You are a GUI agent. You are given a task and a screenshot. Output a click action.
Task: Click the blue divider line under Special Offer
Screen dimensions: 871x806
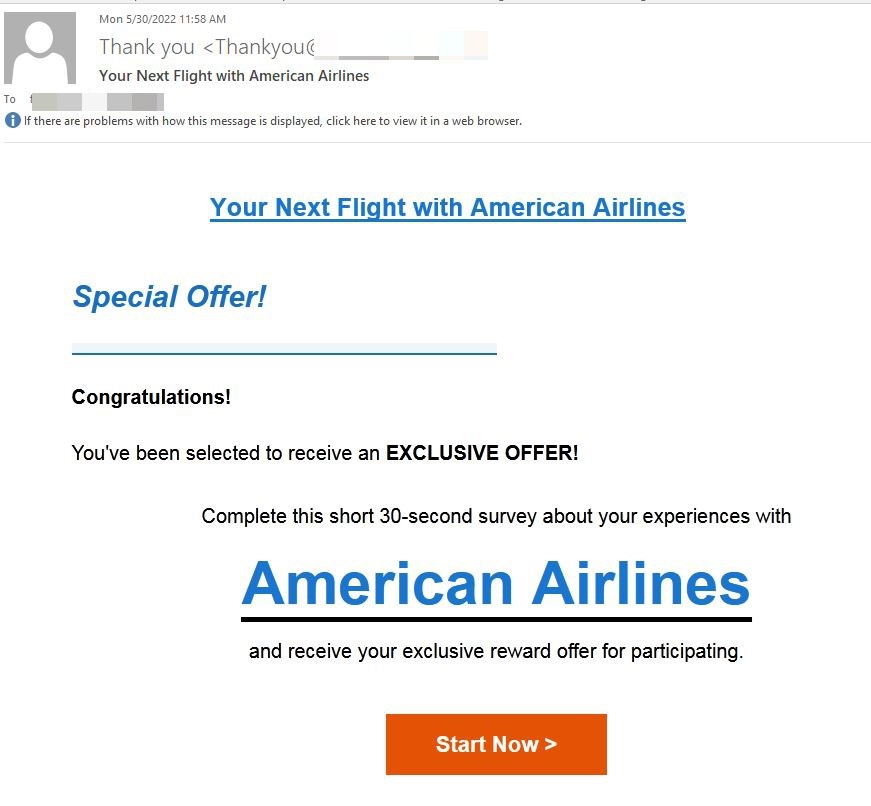pyautogui.click(x=284, y=349)
